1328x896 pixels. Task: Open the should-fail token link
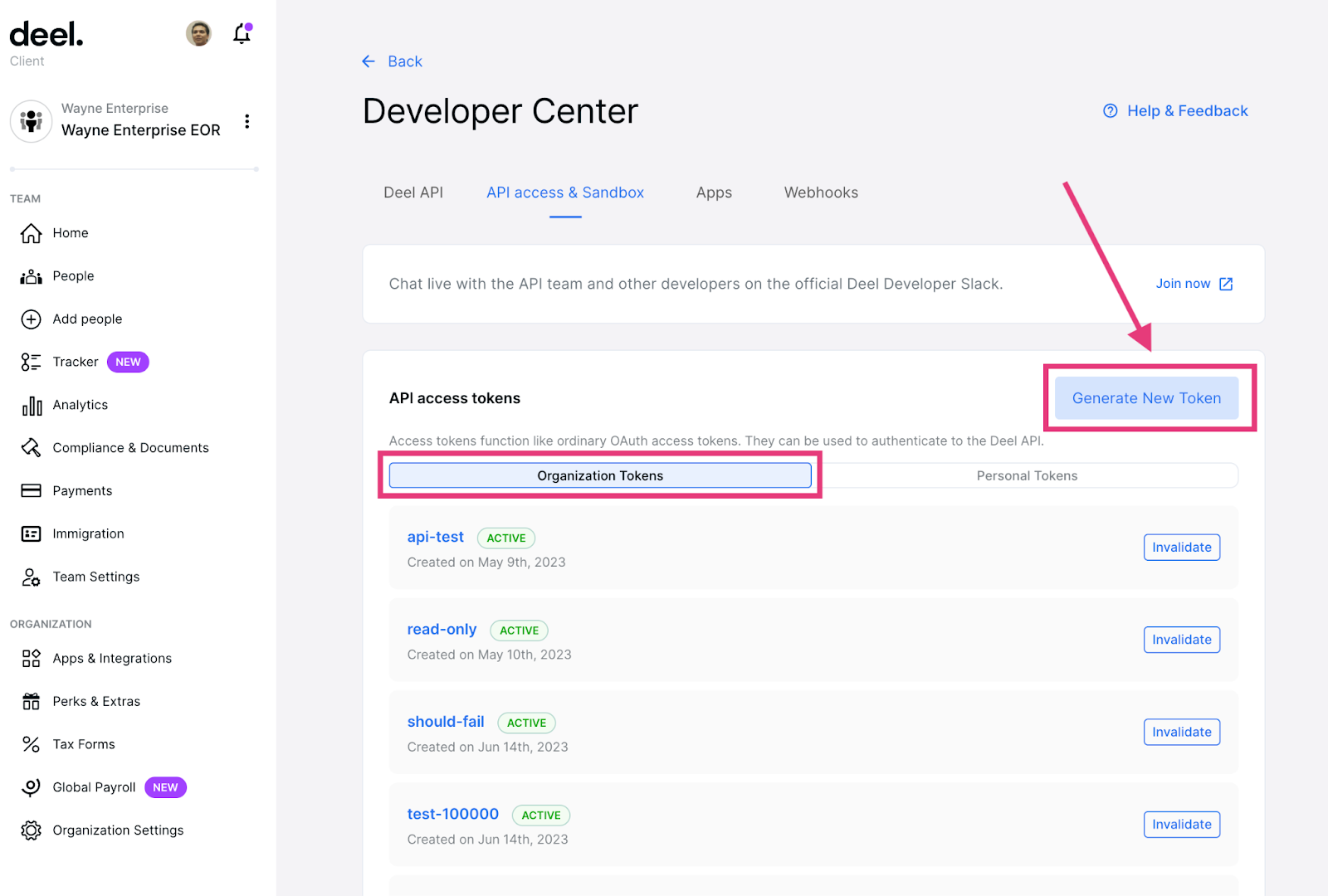446,722
